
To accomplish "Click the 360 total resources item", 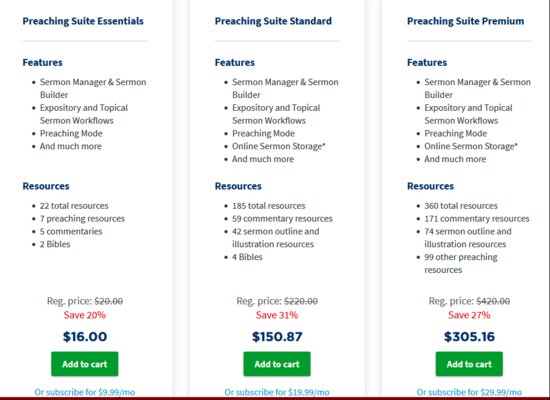I will coord(461,206).
